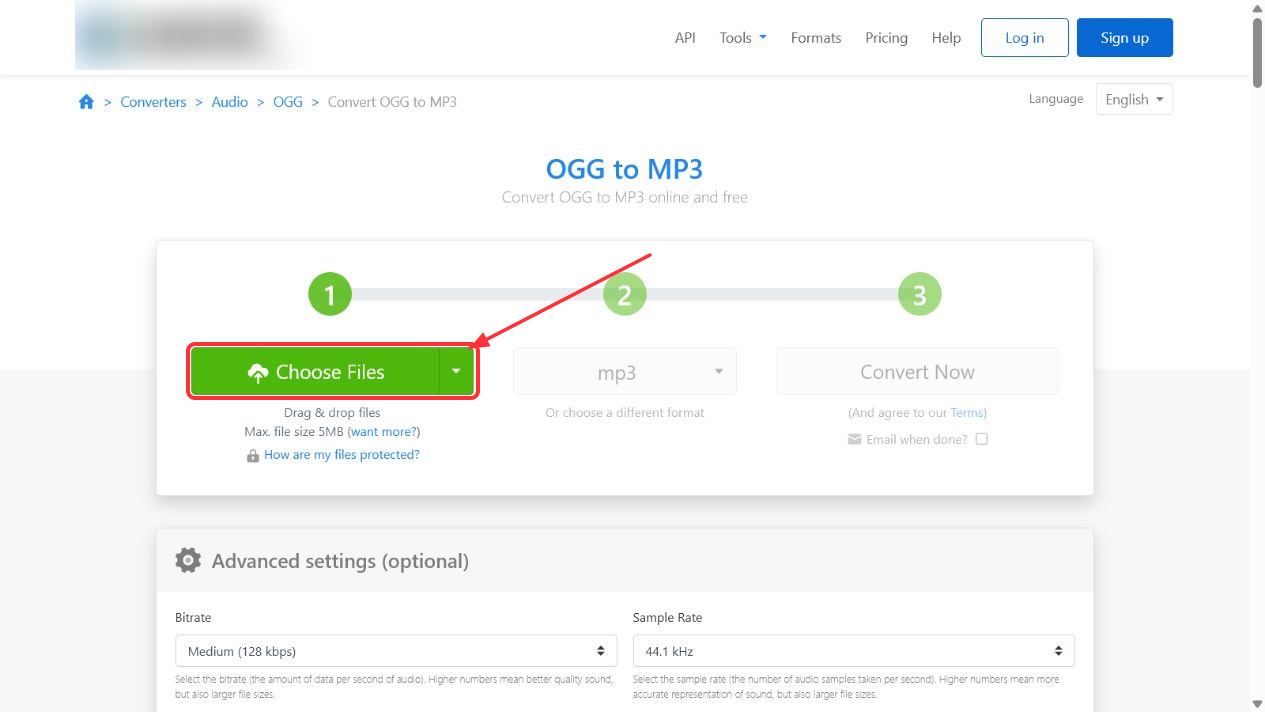Click the envelope icon by Email when done
This screenshot has width=1265, height=712.
854,439
